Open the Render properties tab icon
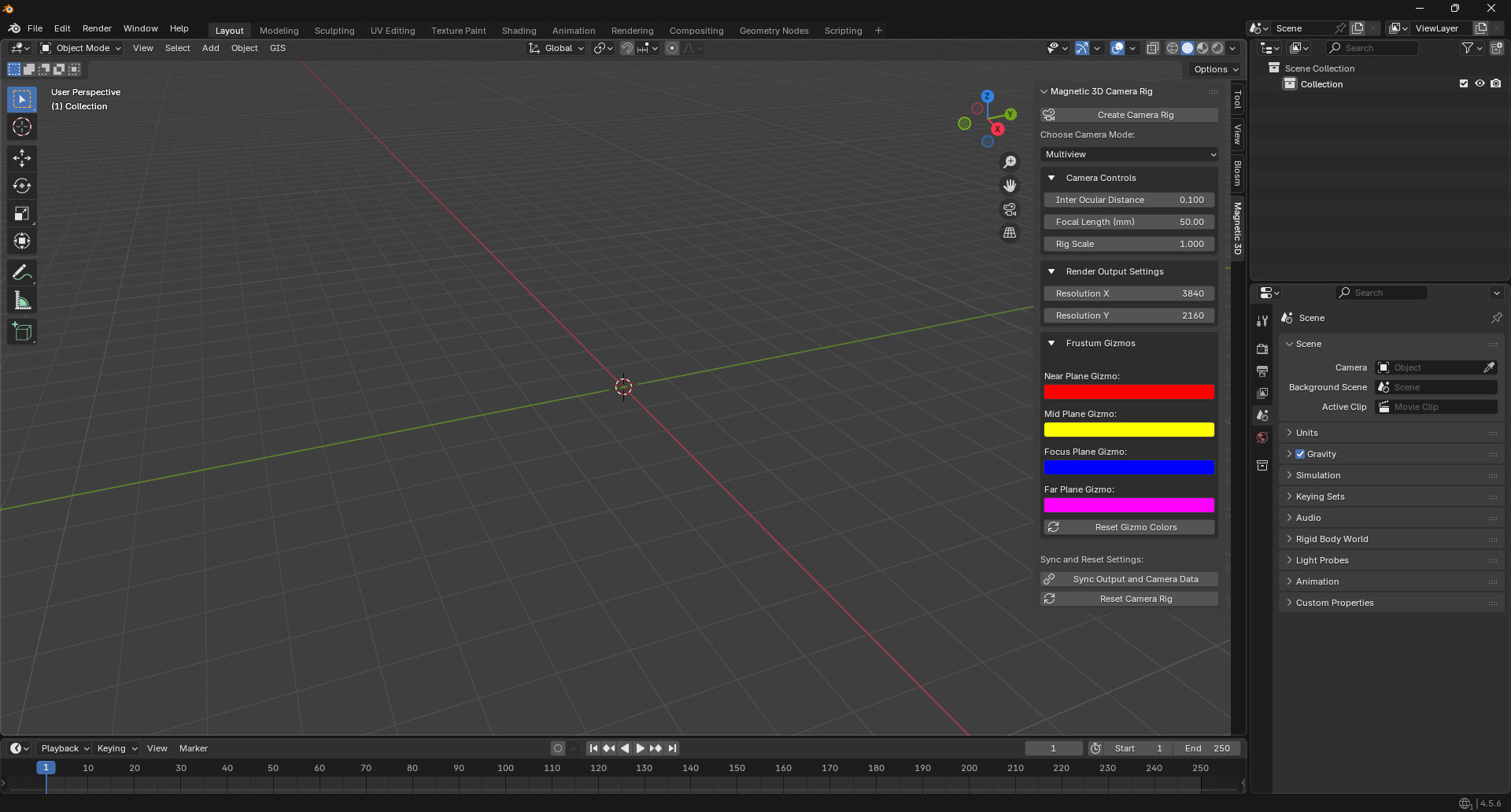Image resolution: width=1511 pixels, height=812 pixels. [1262, 349]
